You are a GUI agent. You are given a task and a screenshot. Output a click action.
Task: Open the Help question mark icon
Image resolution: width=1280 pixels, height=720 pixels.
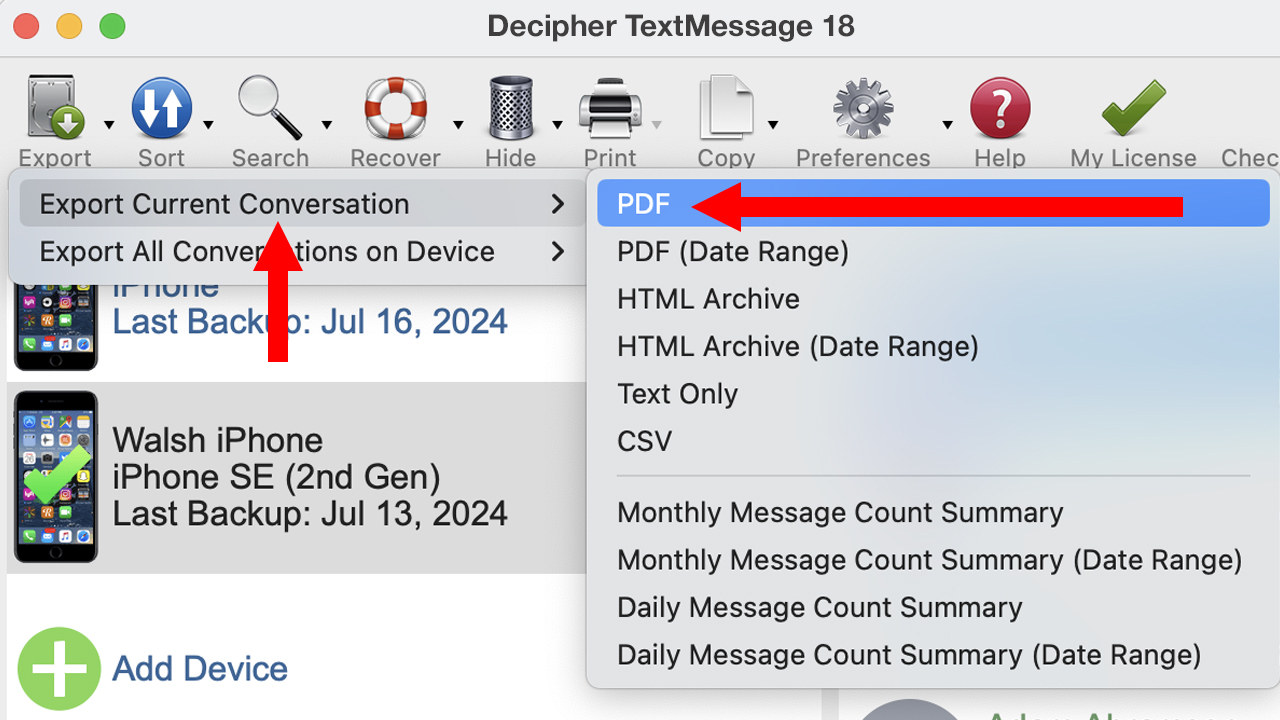1000,108
